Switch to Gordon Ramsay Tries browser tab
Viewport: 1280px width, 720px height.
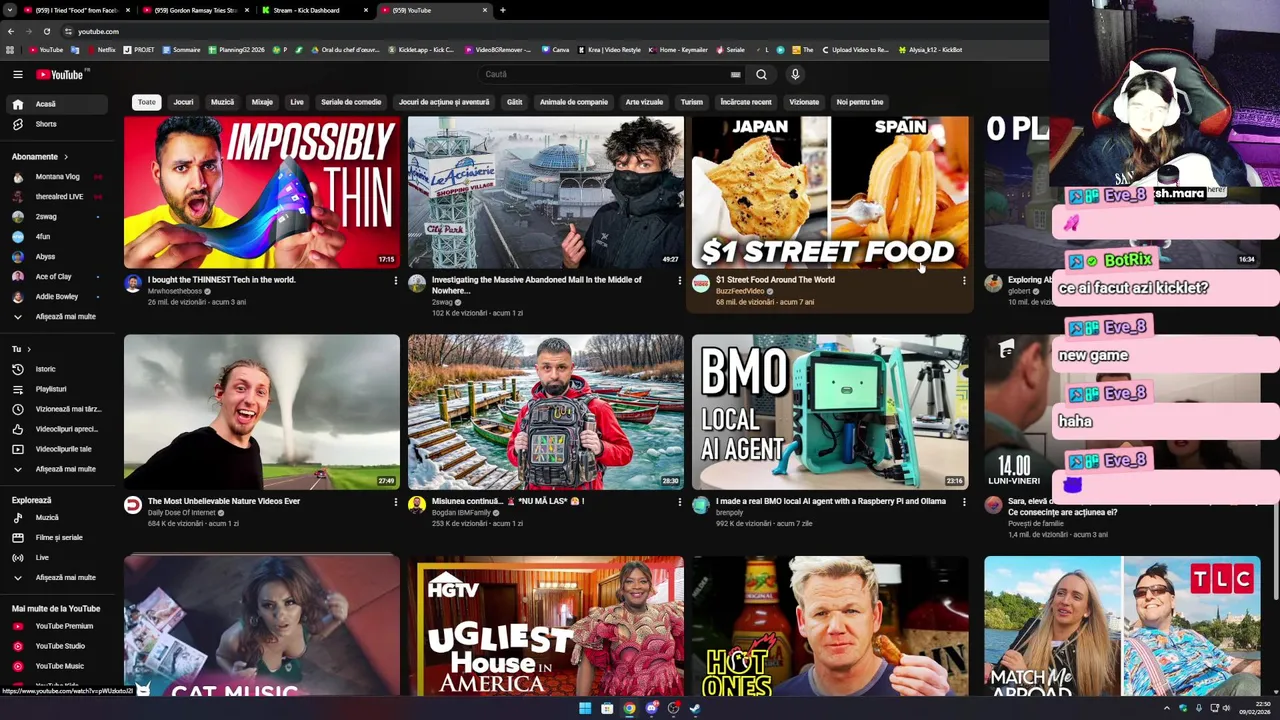[194, 10]
